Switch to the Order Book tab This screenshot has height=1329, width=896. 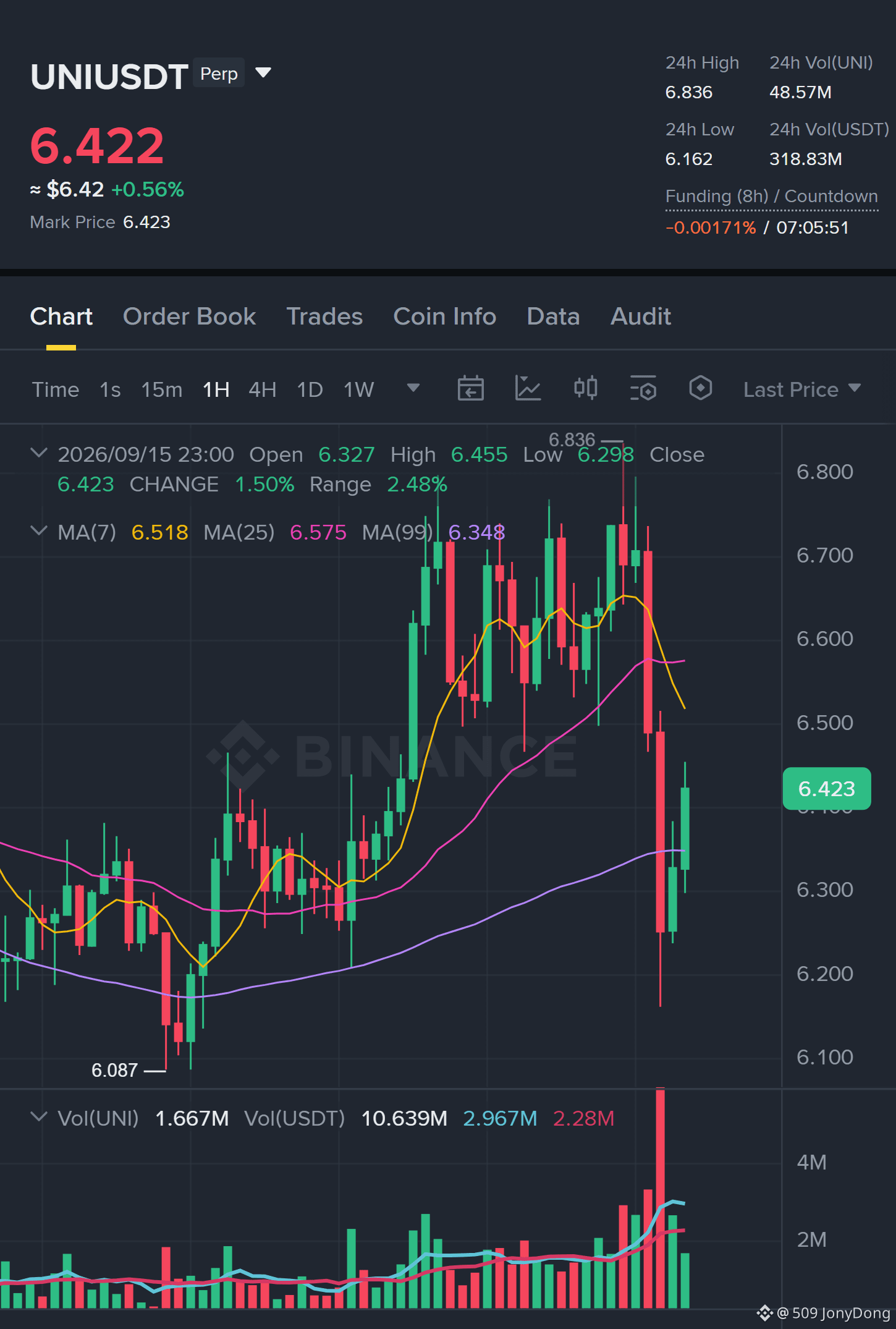click(189, 316)
